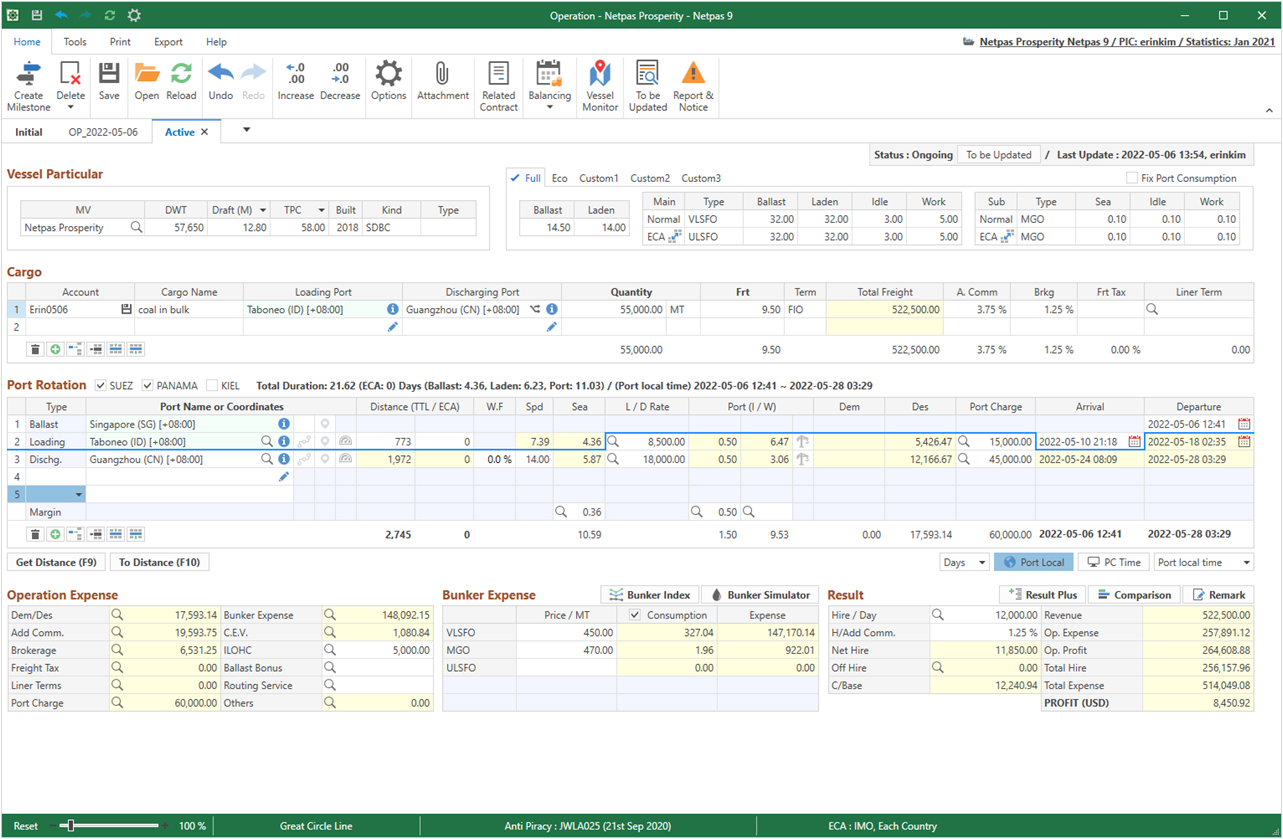Screen dimensions: 1283x839
Task: Click the green add row icon under Cargo
Action: click(x=54, y=349)
